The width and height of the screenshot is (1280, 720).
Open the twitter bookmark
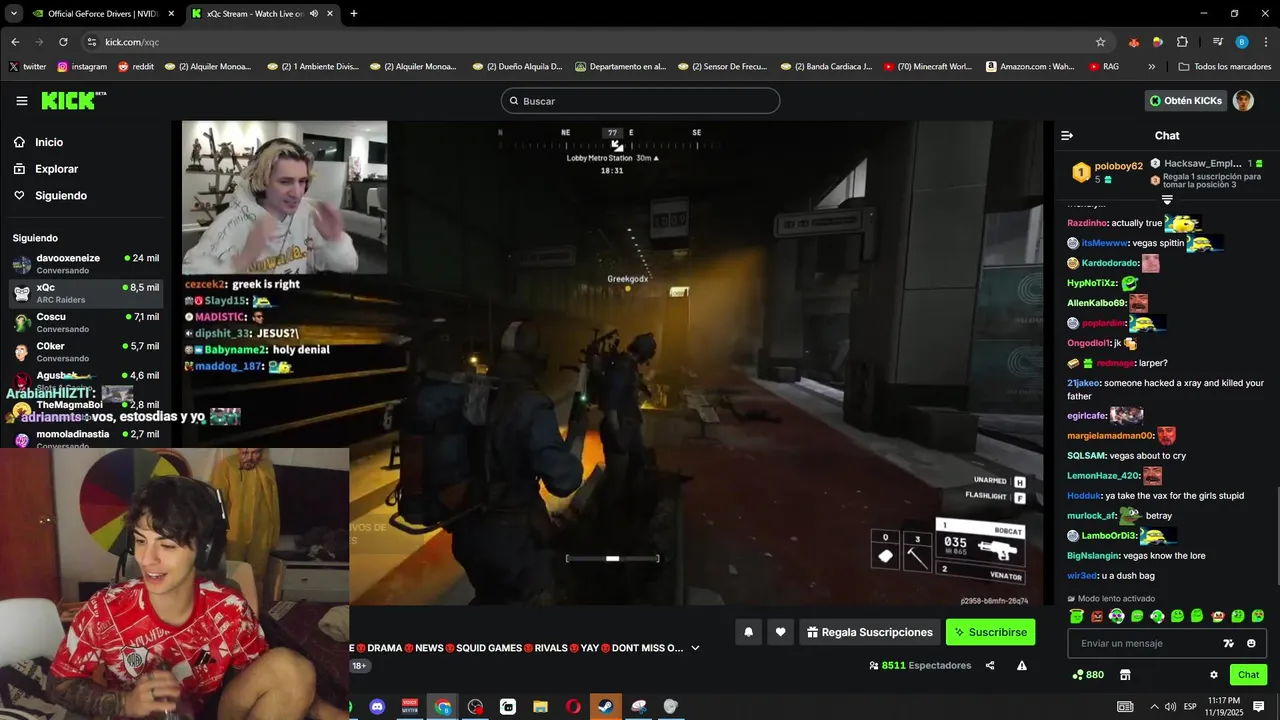28,67
